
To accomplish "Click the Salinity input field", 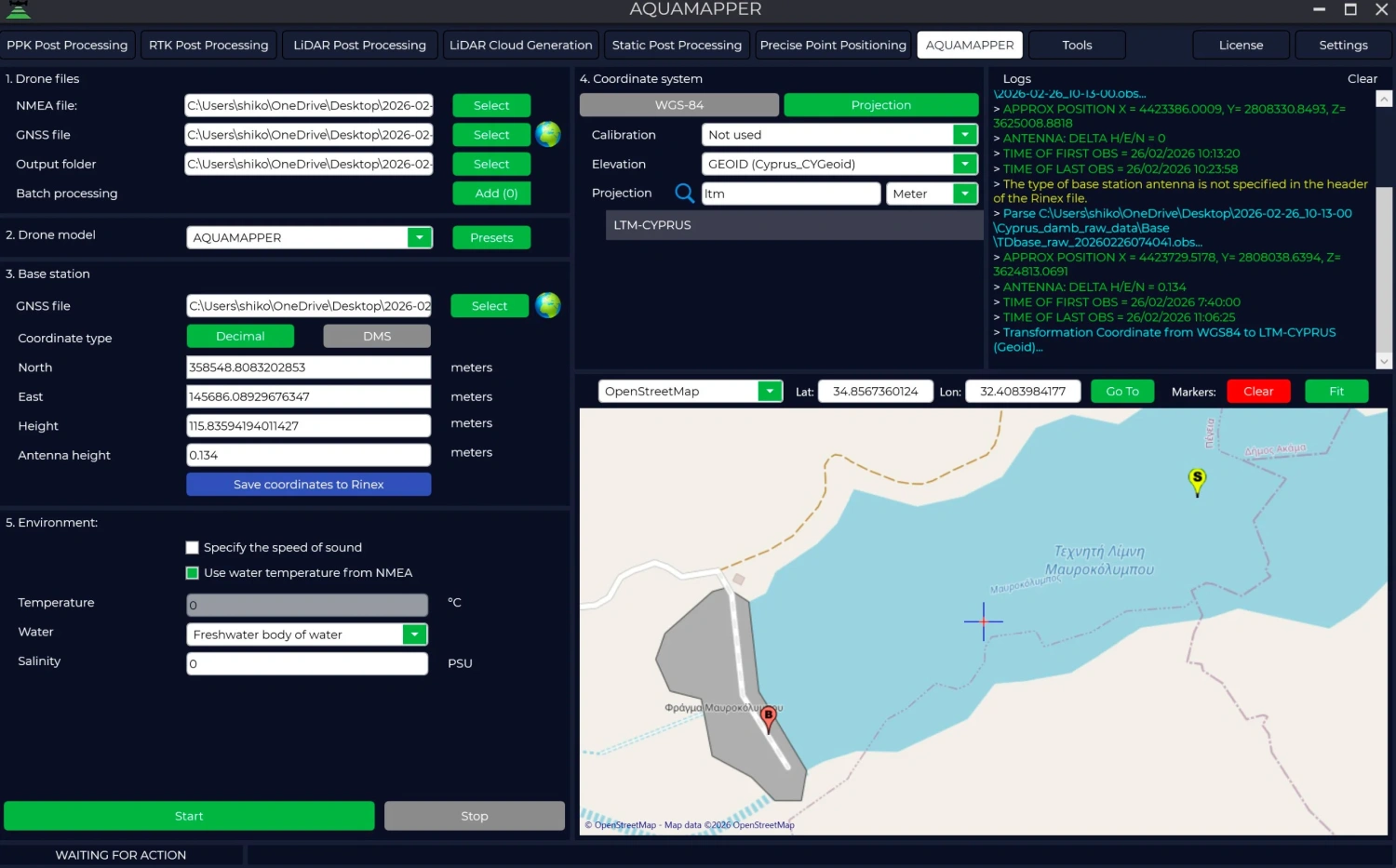I will pyautogui.click(x=307, y=663).
